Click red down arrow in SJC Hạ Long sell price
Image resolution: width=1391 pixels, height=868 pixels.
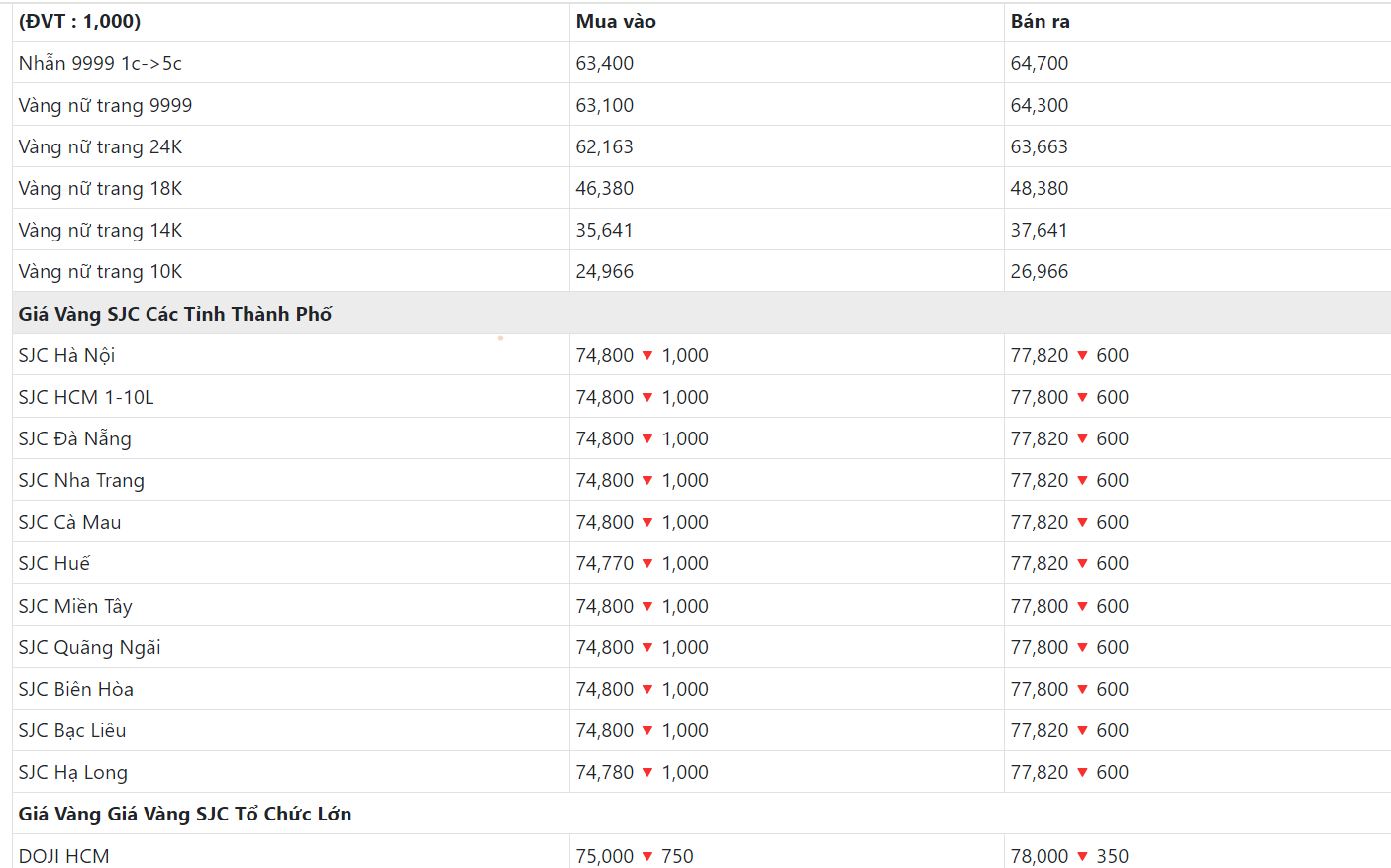point(1082,772)
